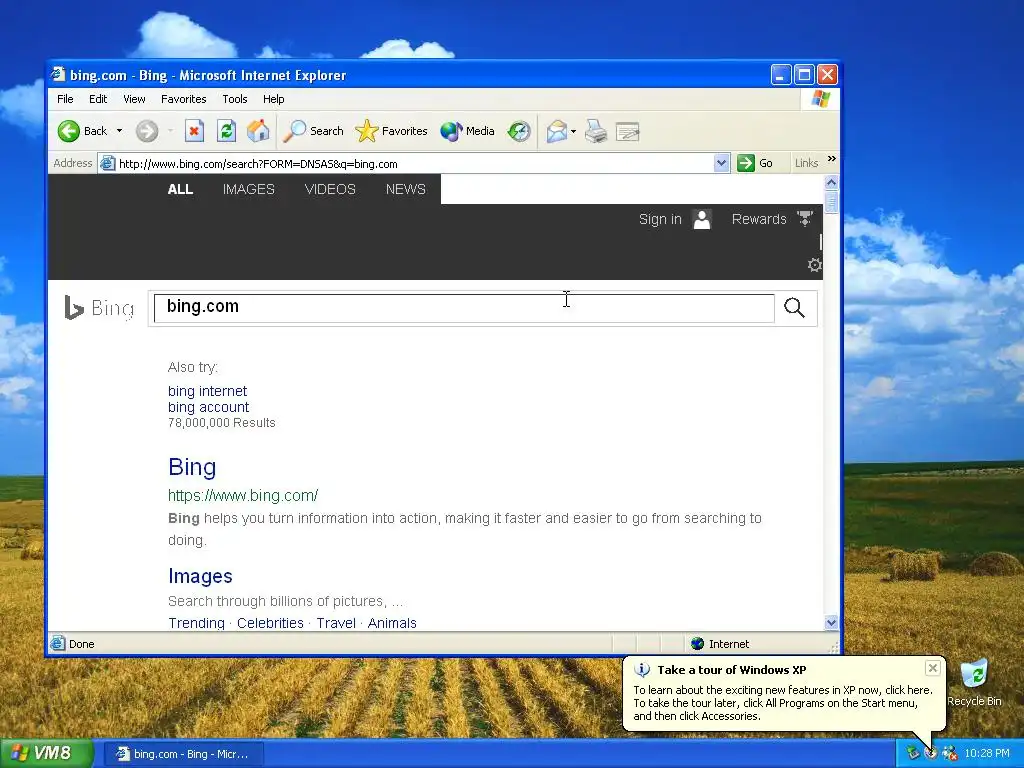Open the 'bing account' suggestion link
Viewport: 1024px width, 768px height.
click(x=208, y=408)
